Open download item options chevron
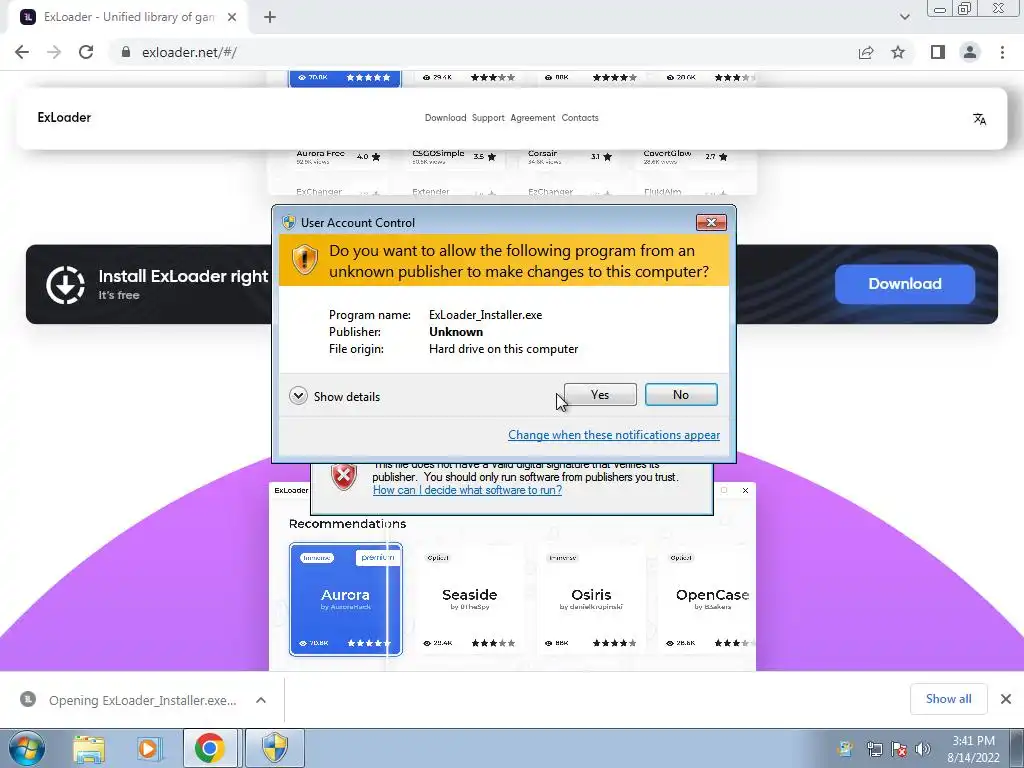Viewport: 1024px width, 768px height. (261, 700)
